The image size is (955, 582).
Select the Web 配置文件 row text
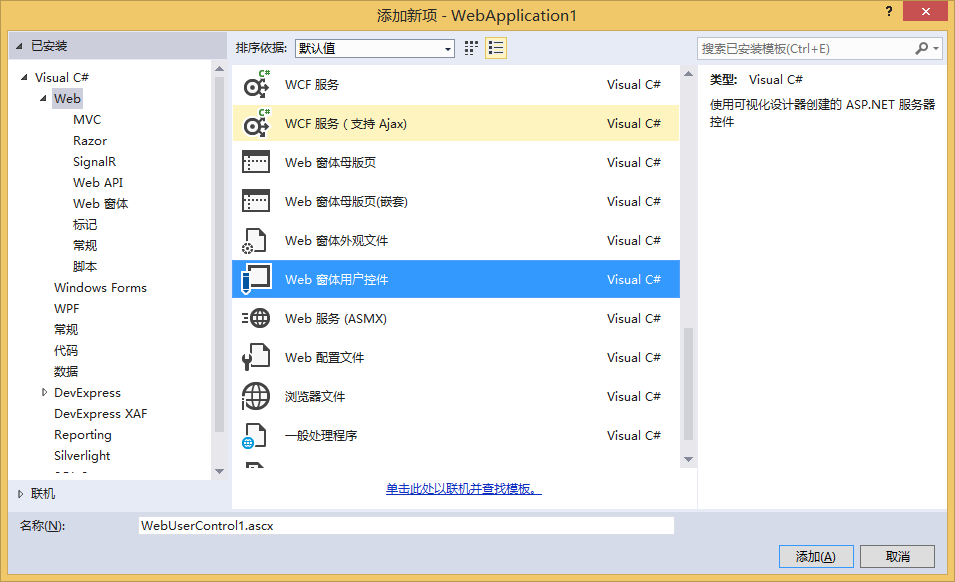click(325, 357)
